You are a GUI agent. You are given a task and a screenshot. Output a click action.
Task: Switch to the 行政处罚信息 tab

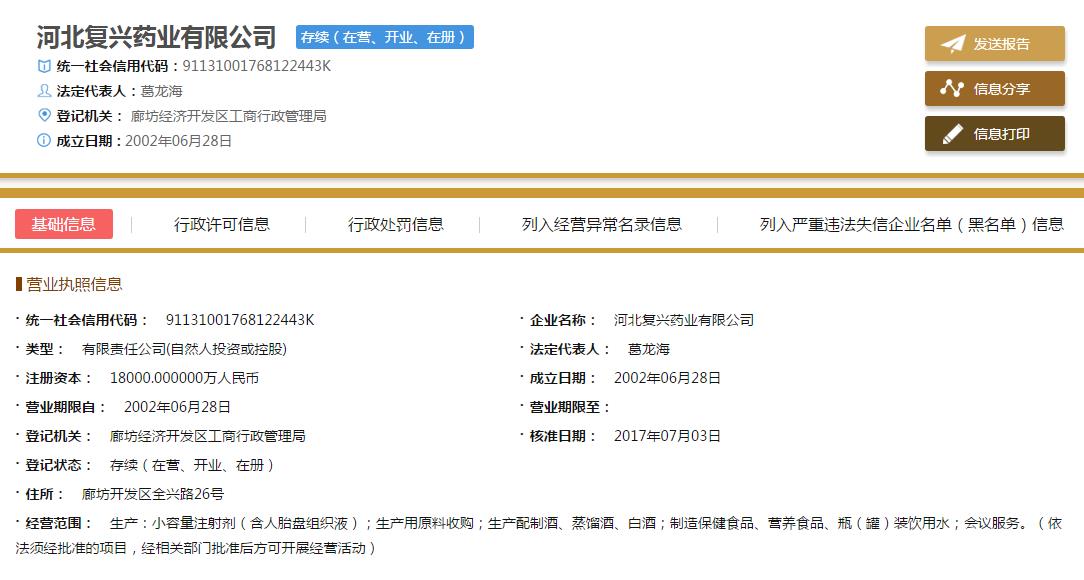point(395,224)
